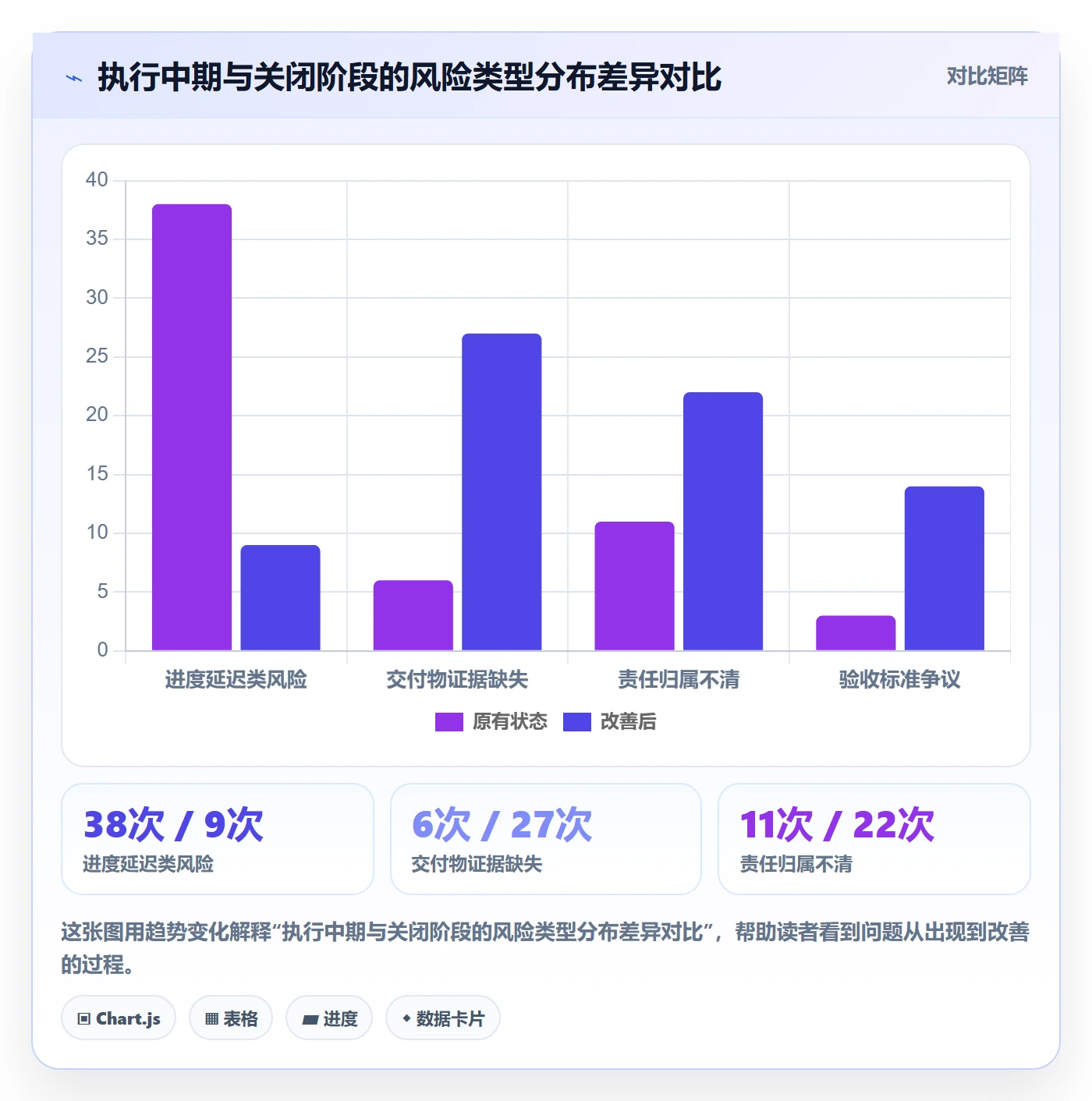Click the 进度延迟类风险 caption in first card
The width and height of the screenshot is (1092, 1101).
pyautogui.click(x=148, y=864)
